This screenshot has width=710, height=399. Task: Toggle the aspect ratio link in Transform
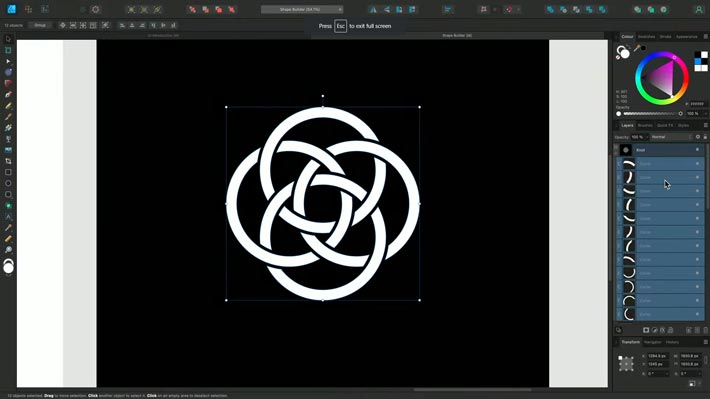705,360
